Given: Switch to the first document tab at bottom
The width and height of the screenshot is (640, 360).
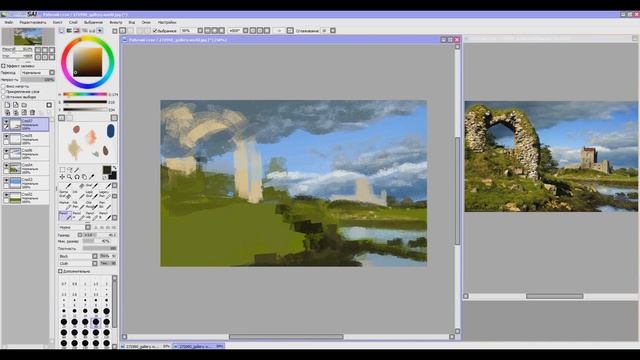Looking at the screenshot, I should 146,346.
